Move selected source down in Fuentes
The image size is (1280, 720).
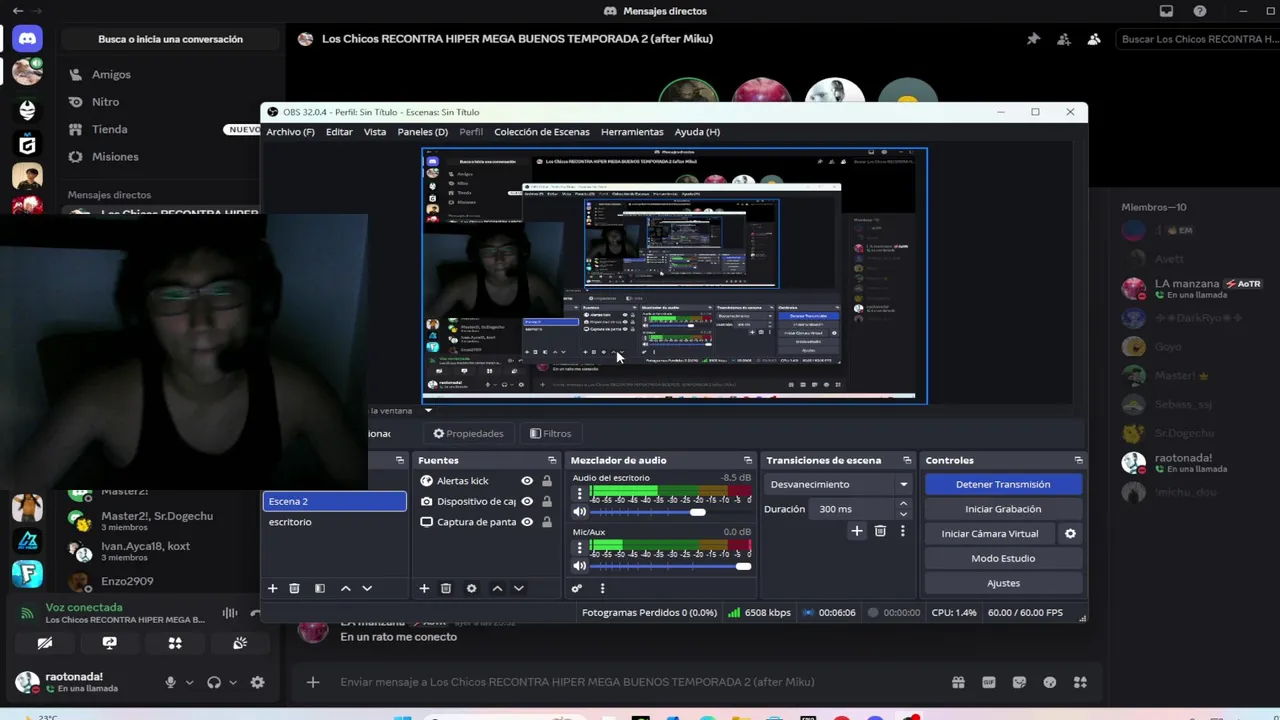(x=518, y=588)
